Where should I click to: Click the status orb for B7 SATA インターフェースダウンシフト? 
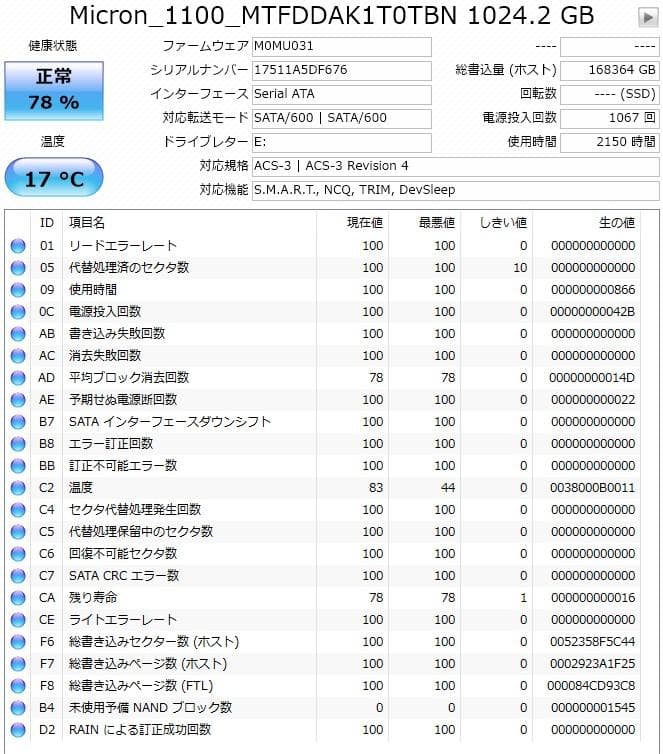18,422
